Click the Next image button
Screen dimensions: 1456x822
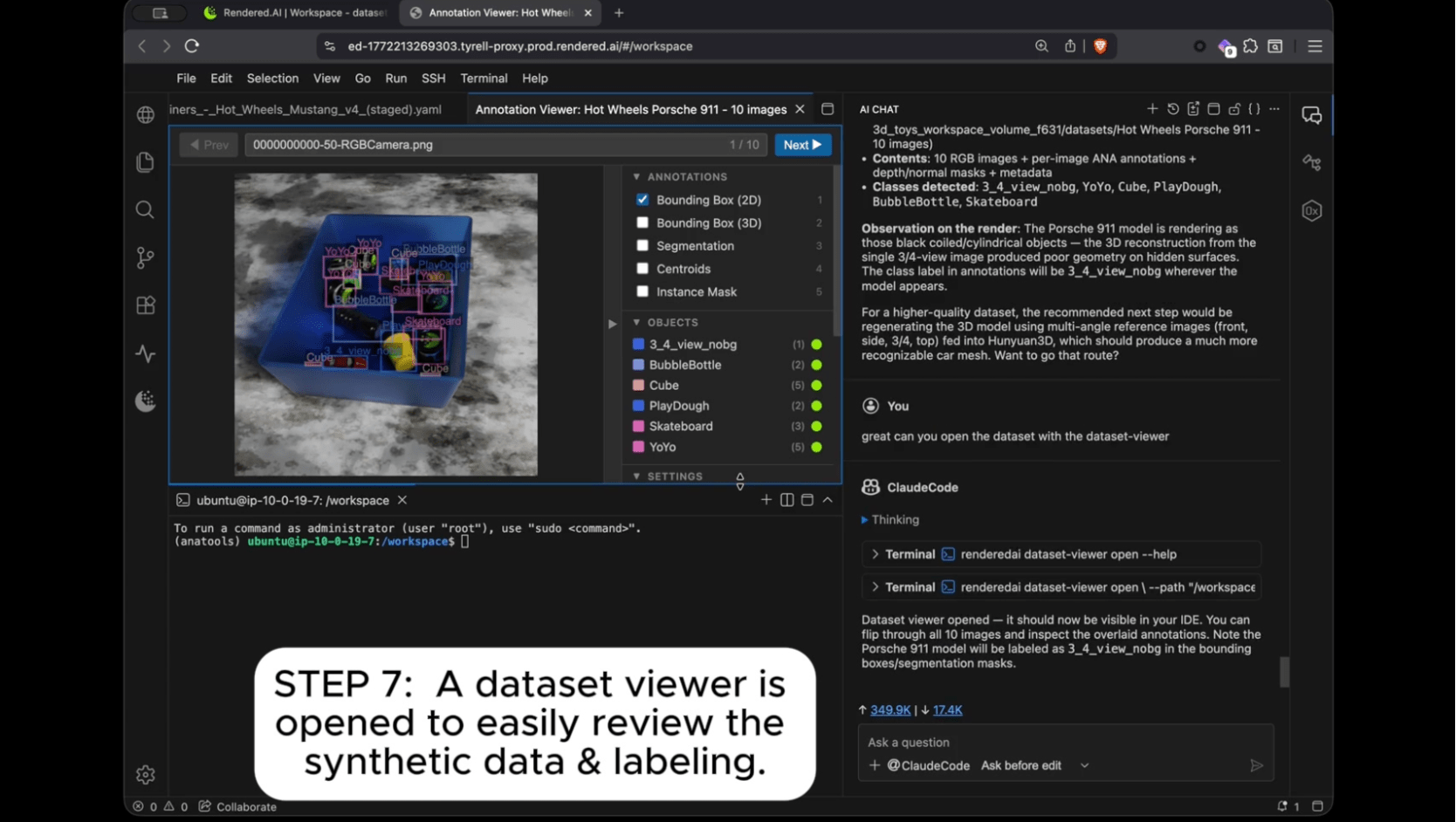tap(802, 145)
